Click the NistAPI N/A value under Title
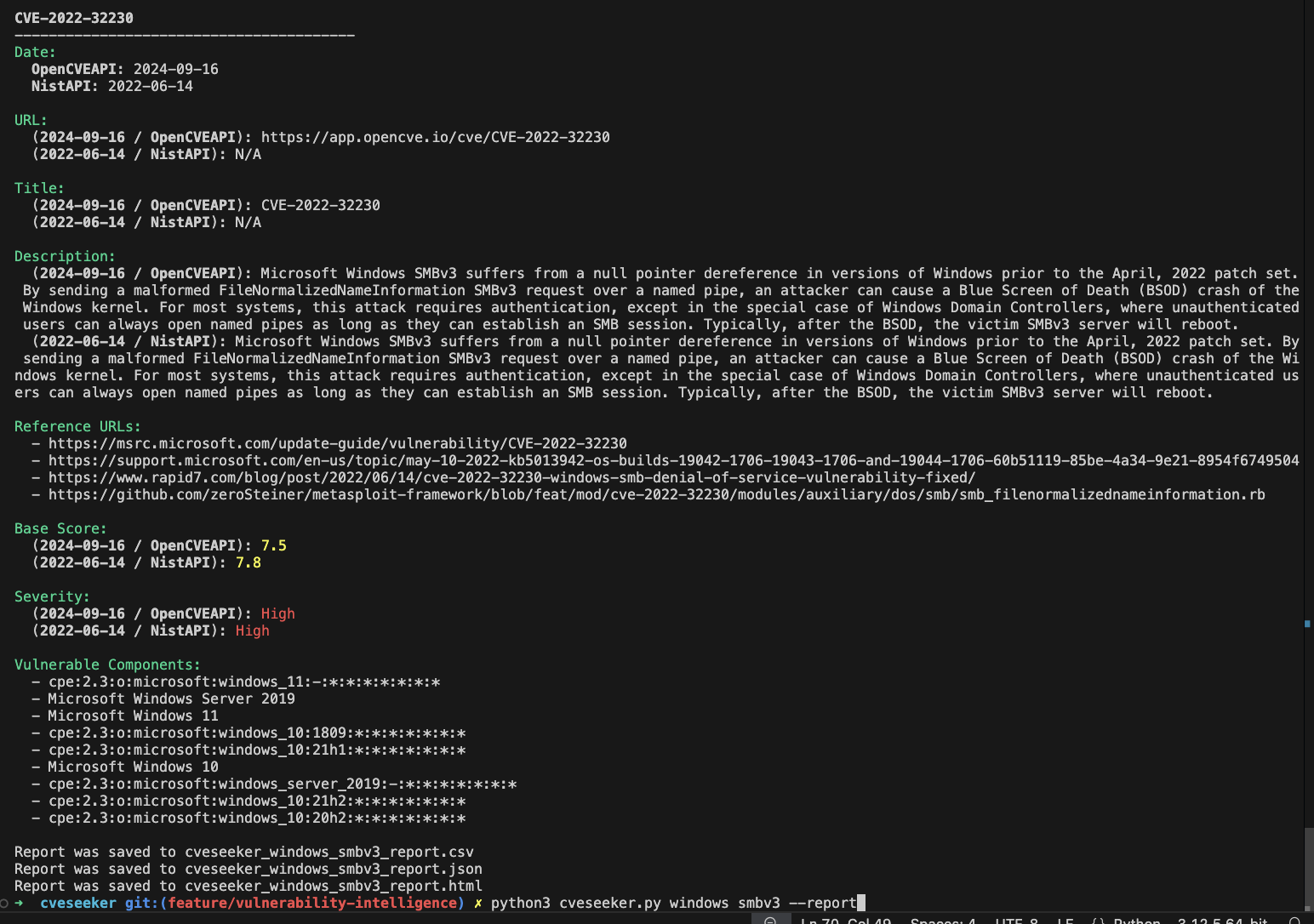1314x924 pixels. coord(248,222)
